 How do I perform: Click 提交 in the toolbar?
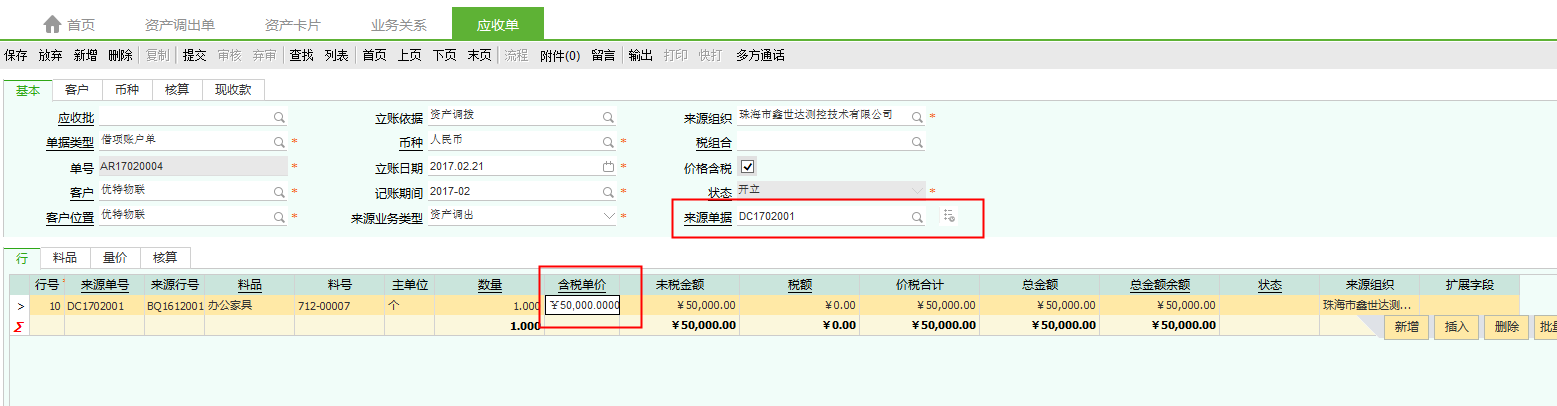pos(194,56)
